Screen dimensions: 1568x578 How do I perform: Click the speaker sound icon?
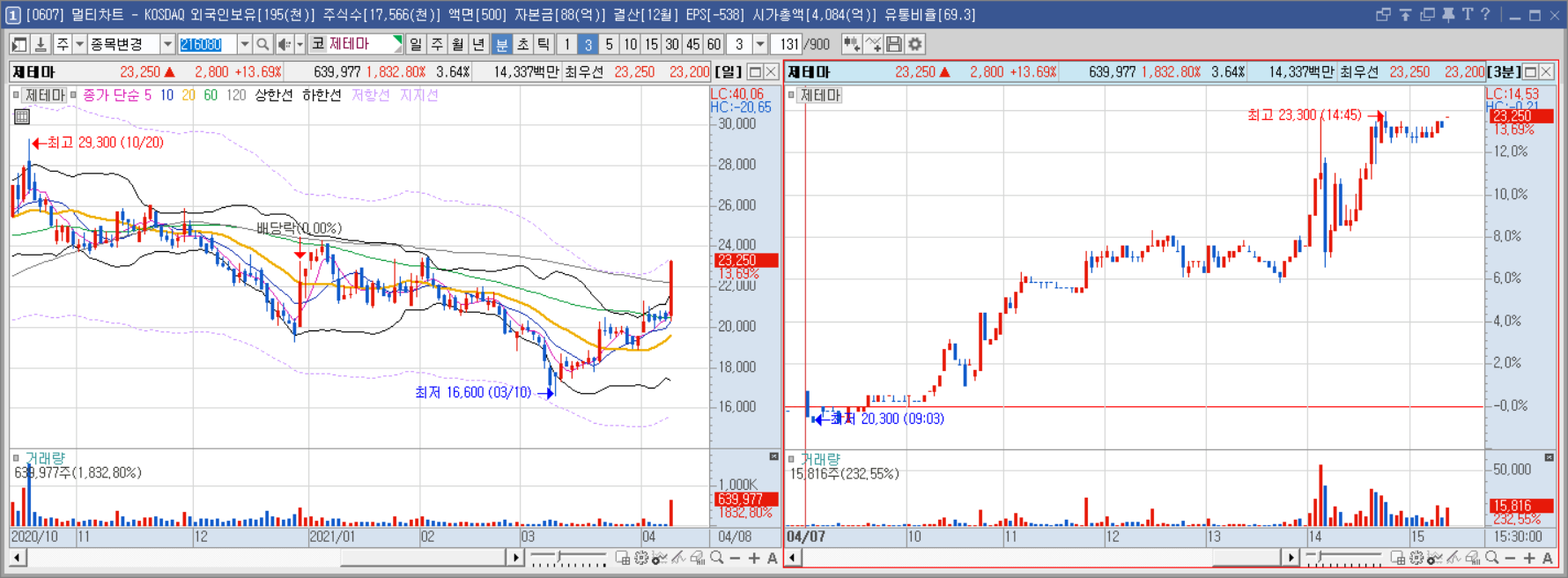pyautogui.click(x=284, y=44)
